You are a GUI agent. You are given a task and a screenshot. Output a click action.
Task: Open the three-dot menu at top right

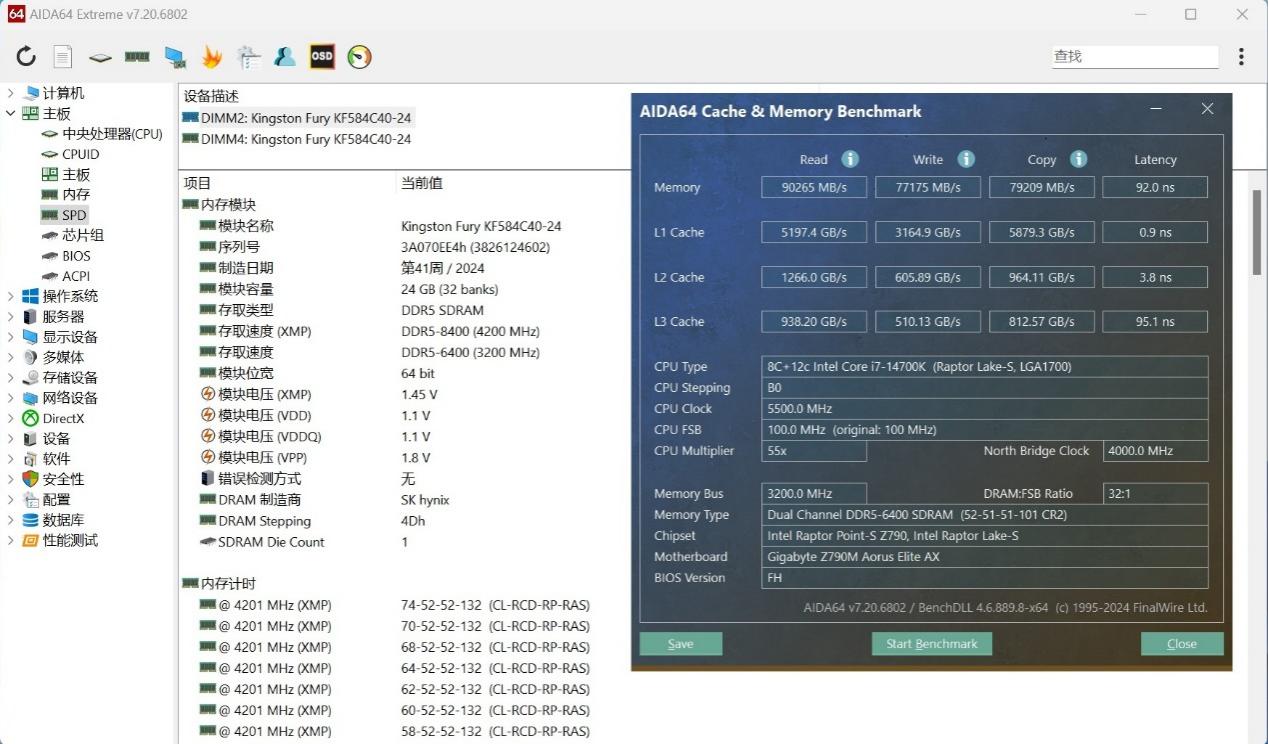(1241, 57)
